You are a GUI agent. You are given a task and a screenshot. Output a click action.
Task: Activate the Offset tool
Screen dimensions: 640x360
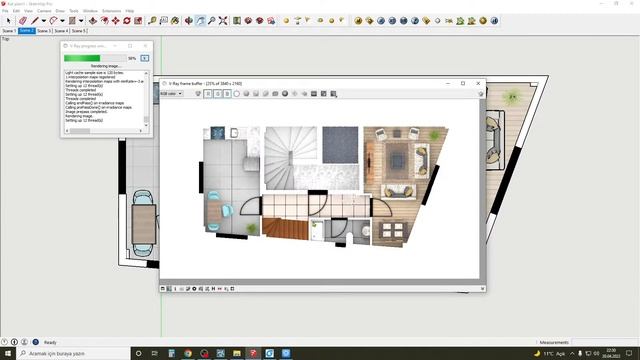[104, 20]
